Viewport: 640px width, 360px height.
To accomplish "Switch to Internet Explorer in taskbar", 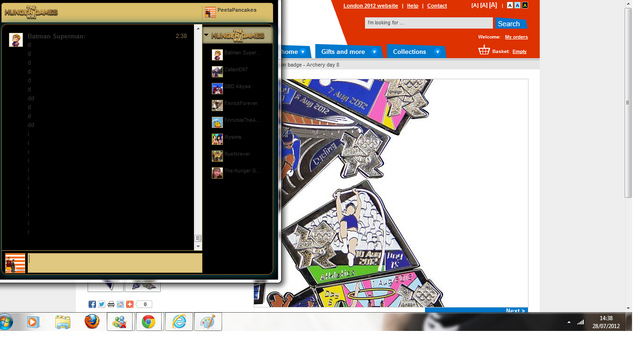I will tap(179, 322).
